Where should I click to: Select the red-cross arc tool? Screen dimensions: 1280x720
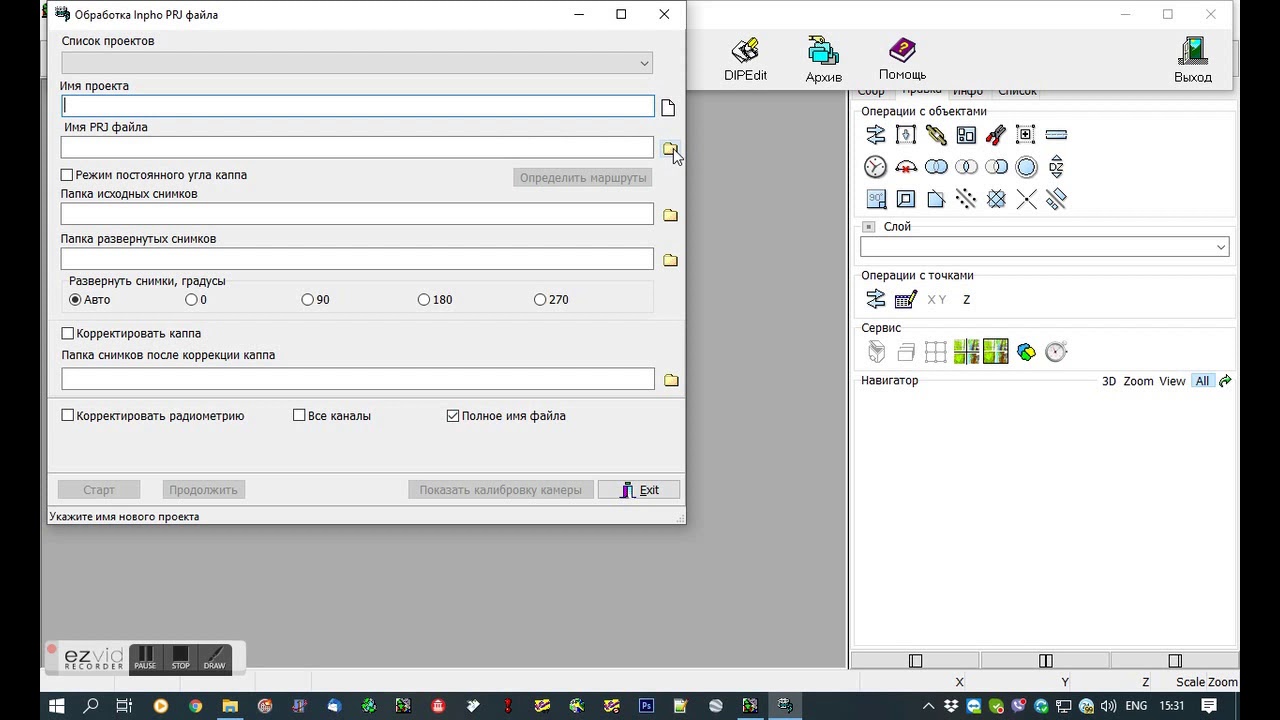[x=906, y=167]
